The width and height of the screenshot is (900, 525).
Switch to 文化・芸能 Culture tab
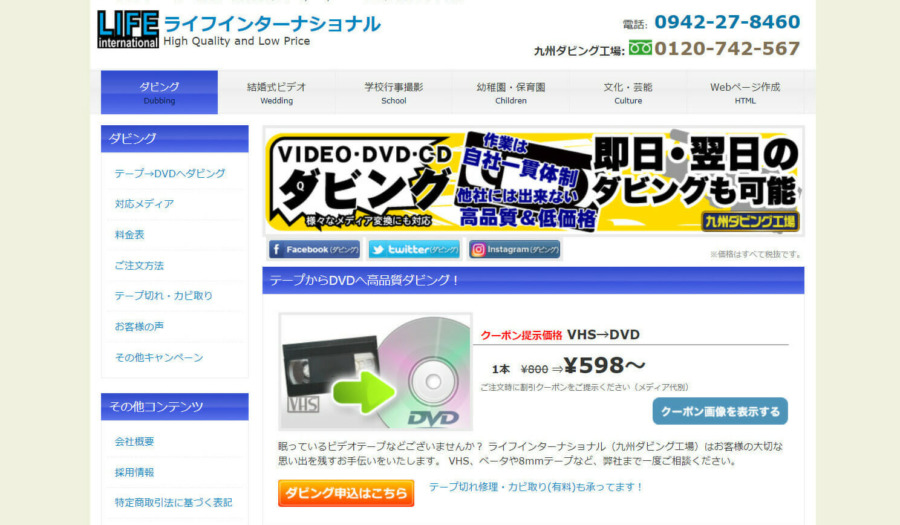point(628,92)
